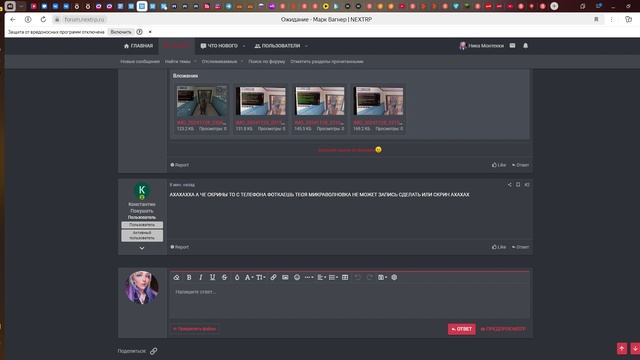Open the drafts save dropdown

[382, 278]
